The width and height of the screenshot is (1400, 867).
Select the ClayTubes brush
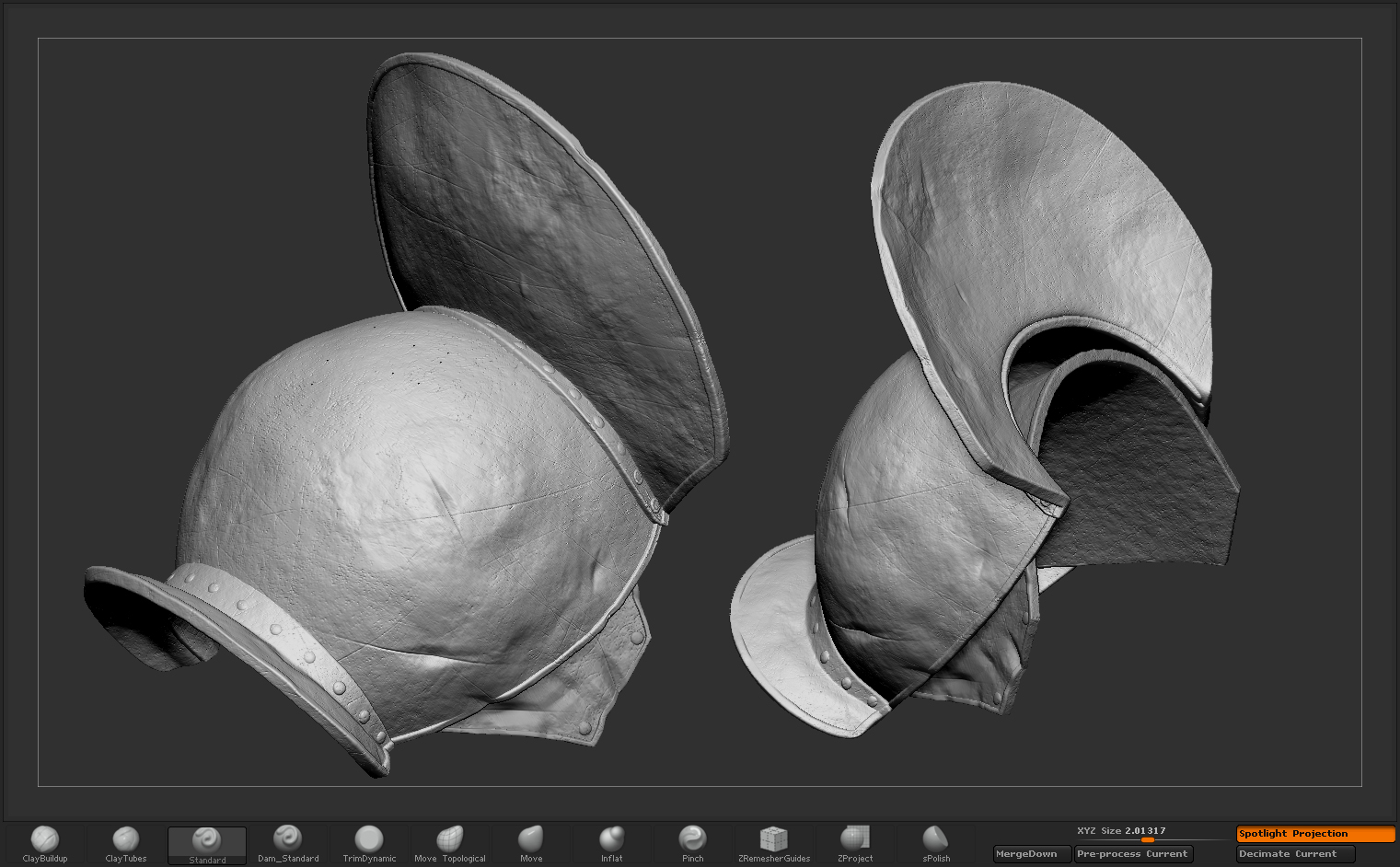tap(126, 845)
